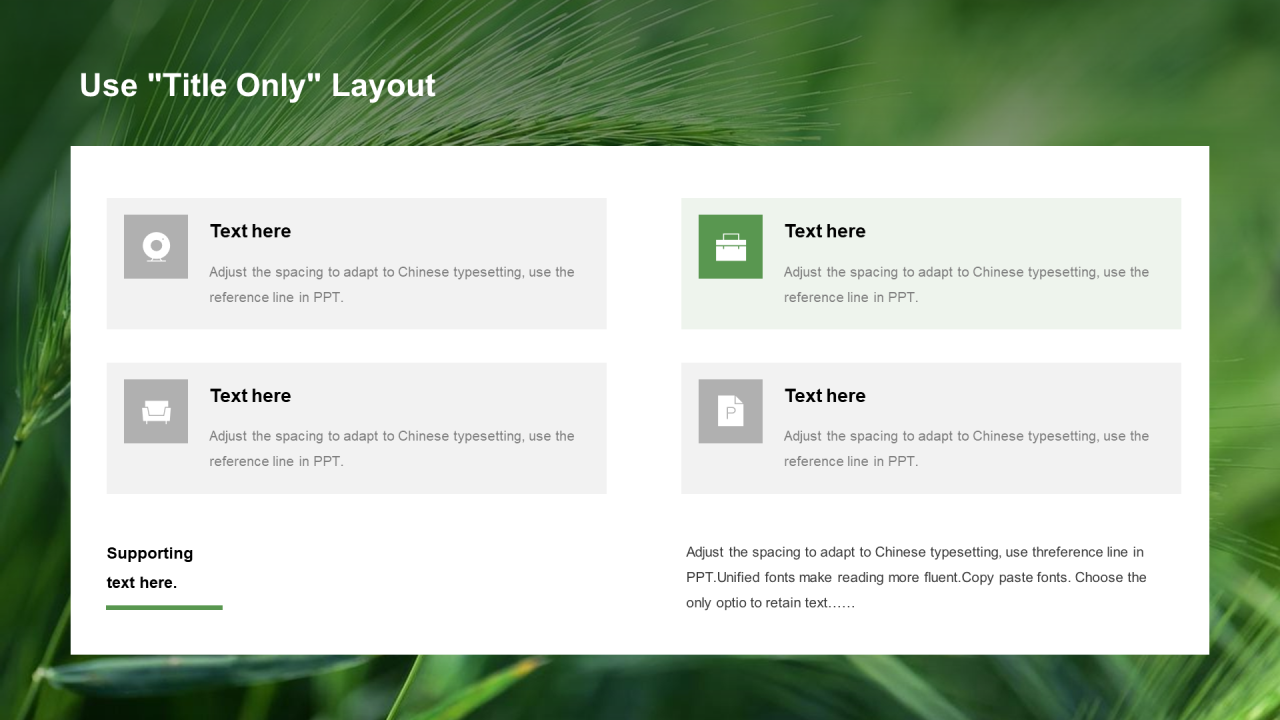
Task: Click the webcam icon
Action: point(156,246)
